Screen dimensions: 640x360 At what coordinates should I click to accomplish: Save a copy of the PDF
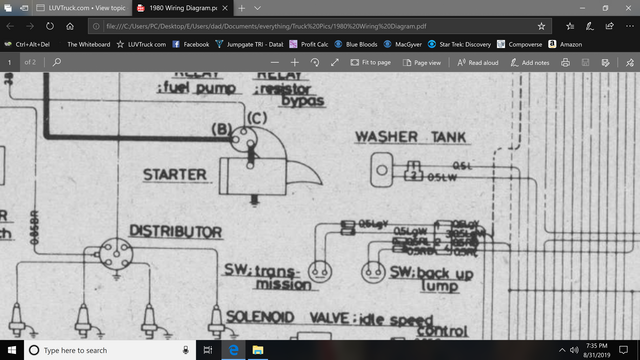(605, 62)
